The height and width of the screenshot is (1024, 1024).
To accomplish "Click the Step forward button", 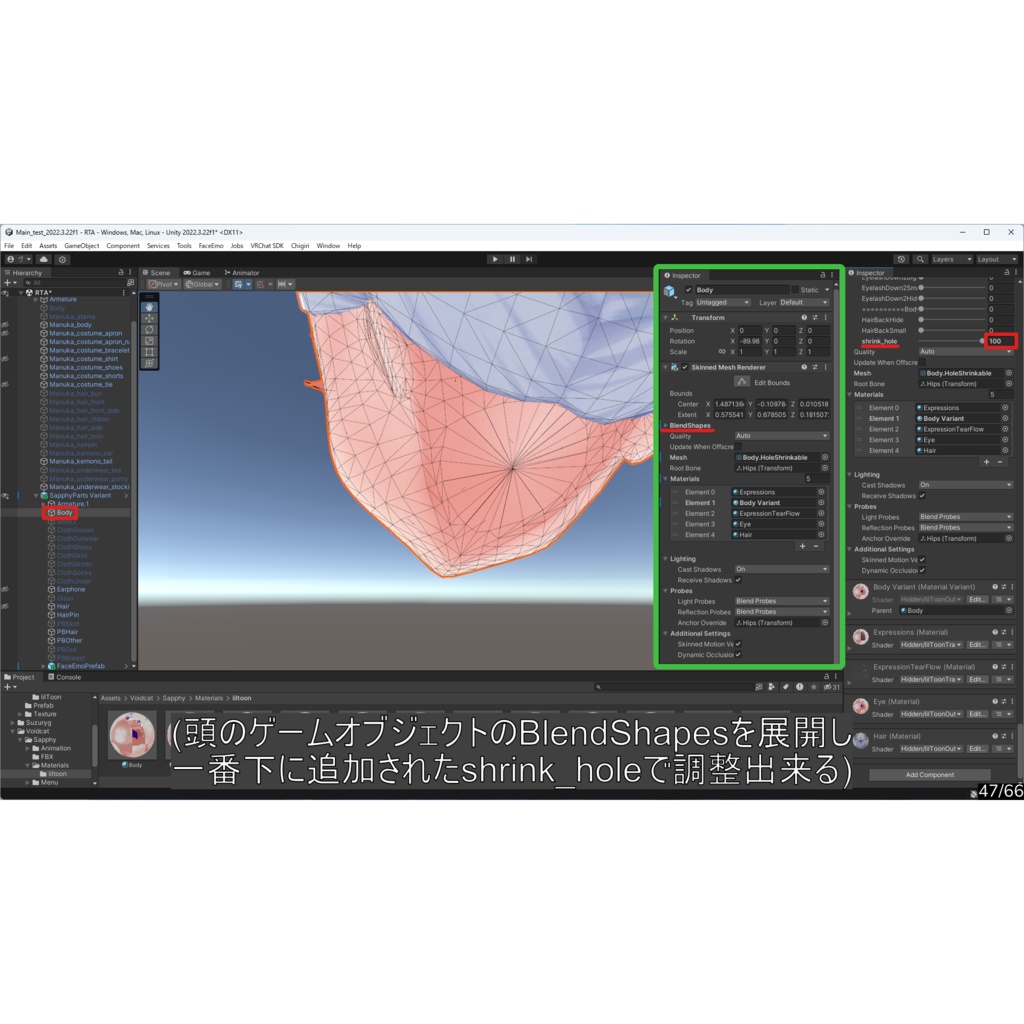I will coord(529,259).
